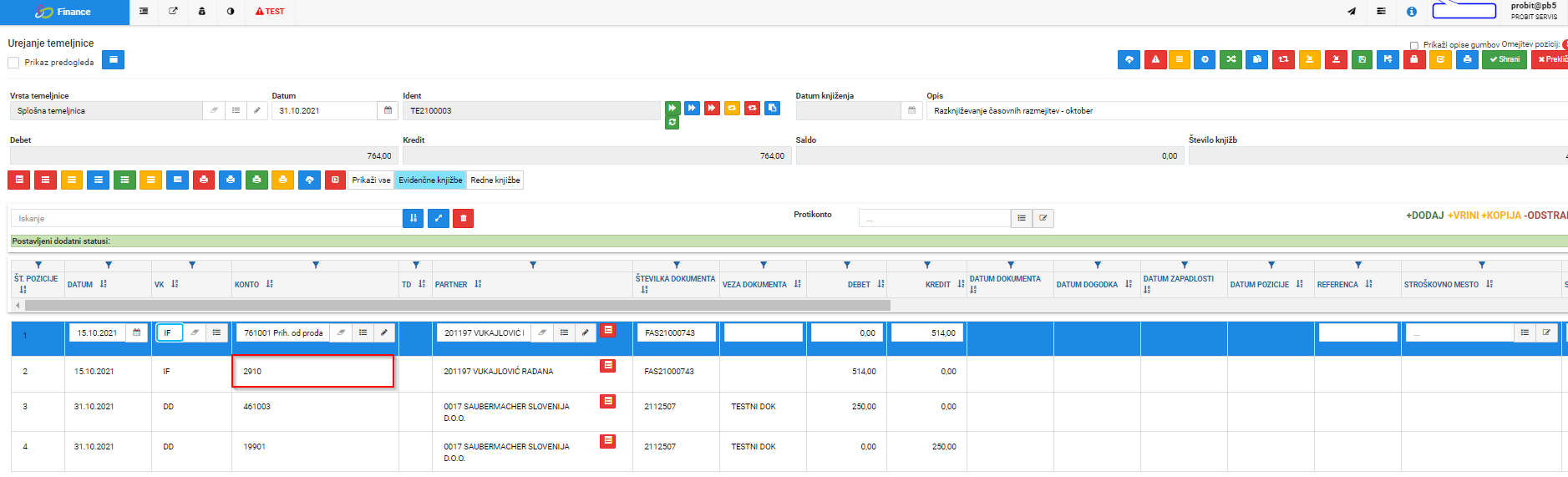Click the red trash icon next to search
The image size is (1568, 477).
point(463,218)
